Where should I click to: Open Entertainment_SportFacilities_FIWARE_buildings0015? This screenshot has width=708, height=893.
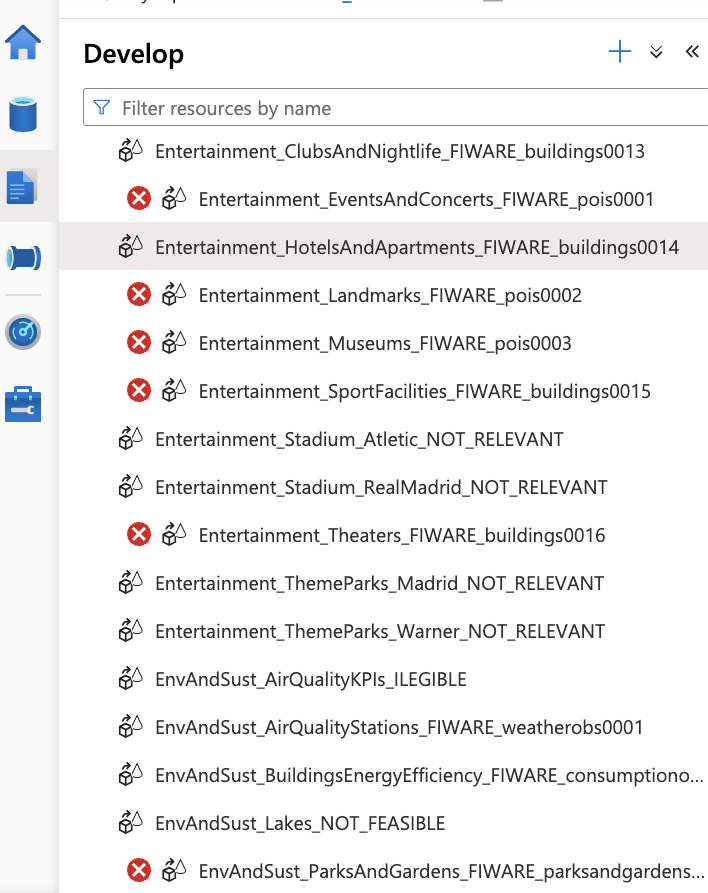pos(424,391)
